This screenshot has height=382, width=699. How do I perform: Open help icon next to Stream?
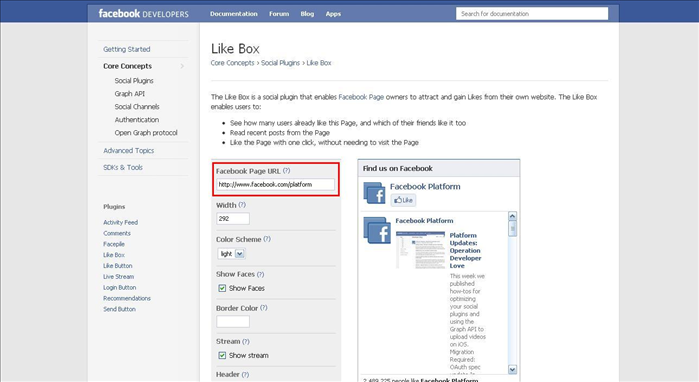point(246,341)
